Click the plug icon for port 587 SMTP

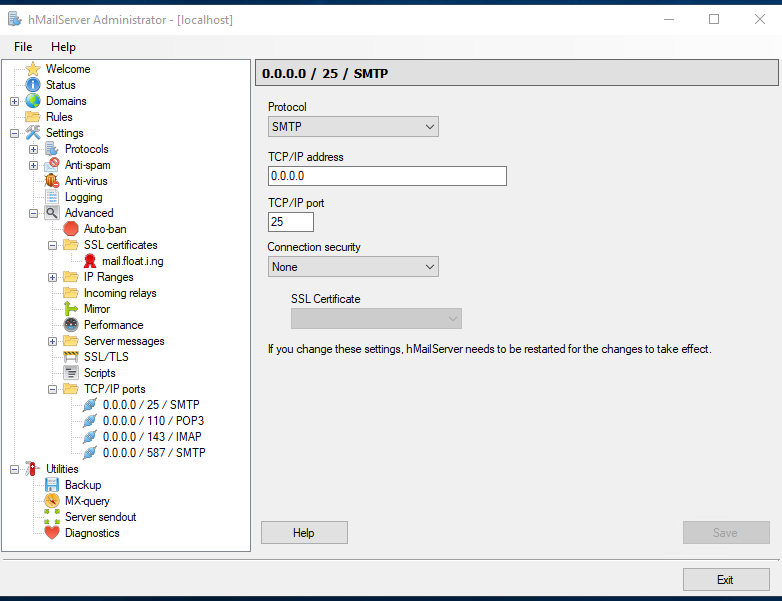pos(90,452)
